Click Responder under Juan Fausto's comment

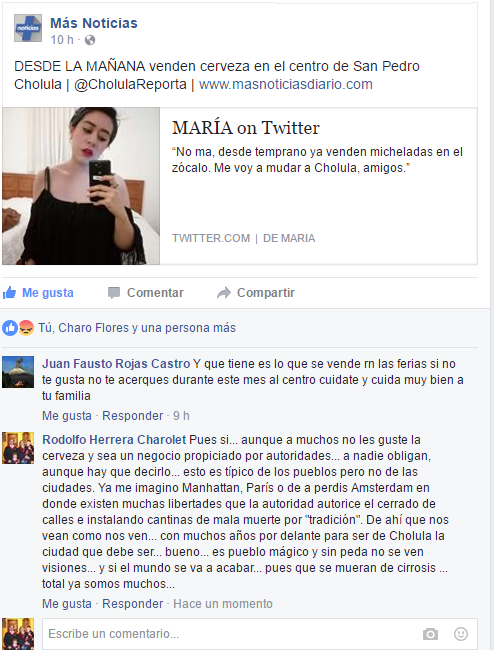(133, 416)
